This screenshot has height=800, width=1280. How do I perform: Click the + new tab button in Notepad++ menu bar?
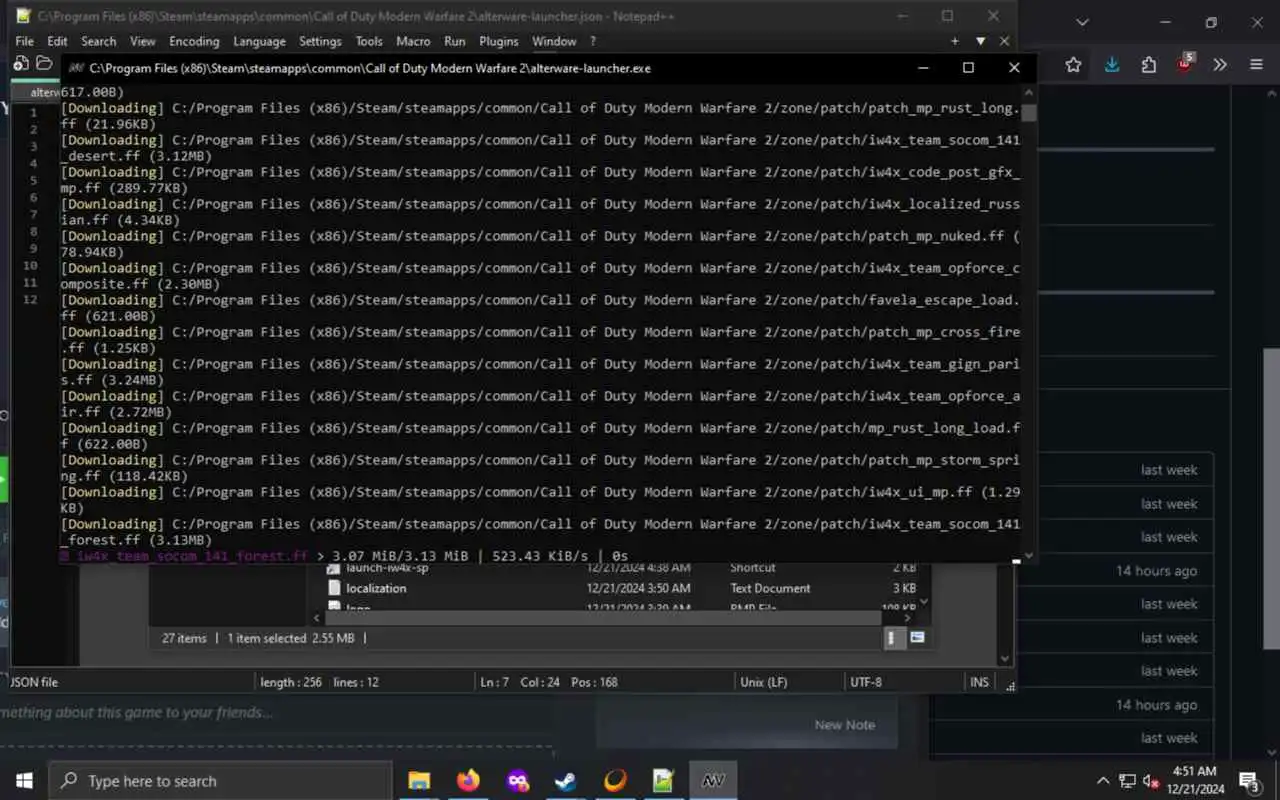[x=955, y=41]
